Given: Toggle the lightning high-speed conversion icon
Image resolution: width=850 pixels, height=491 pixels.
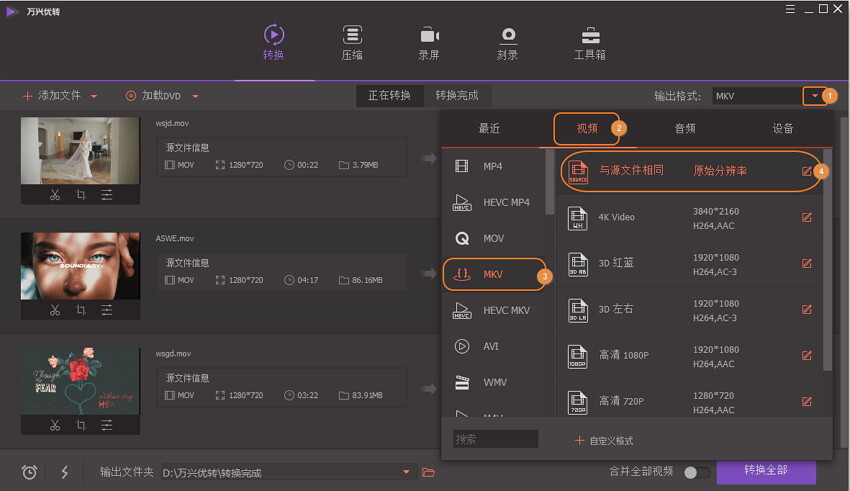Looking at the screenshot, I should [x=65, y=472].
